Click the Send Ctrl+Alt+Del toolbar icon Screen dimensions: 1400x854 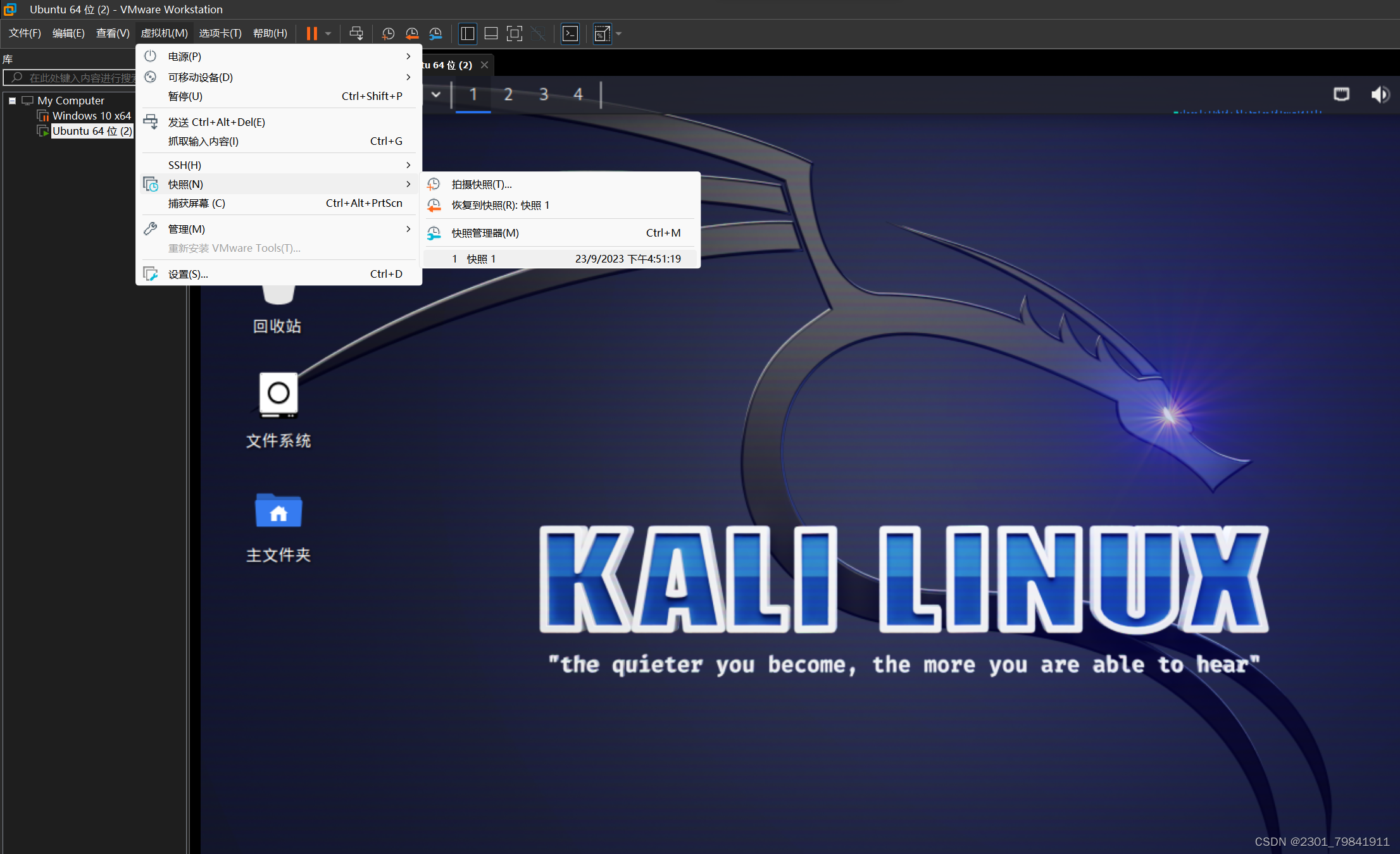356,34
